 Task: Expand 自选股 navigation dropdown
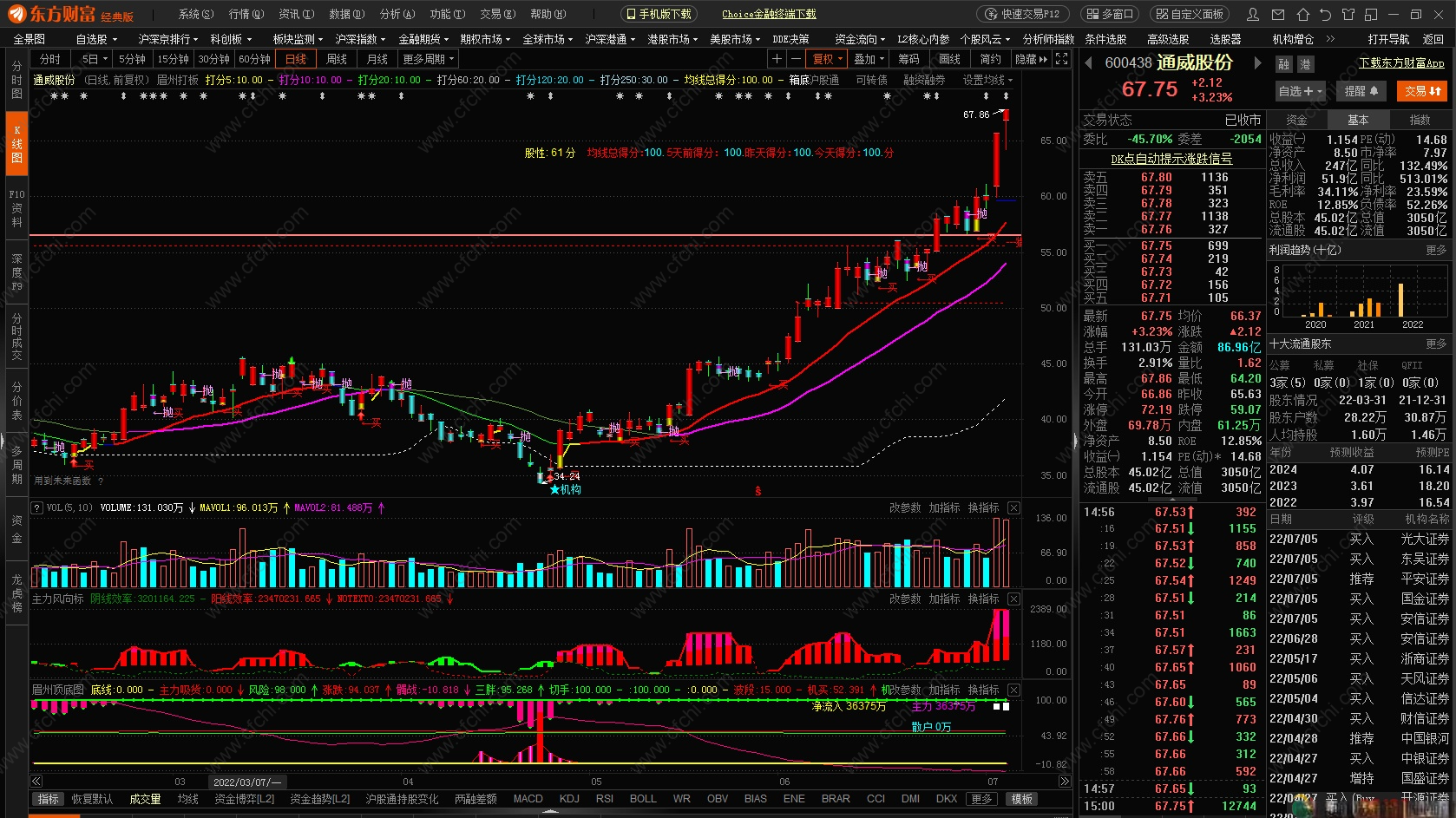coord(95,39)
